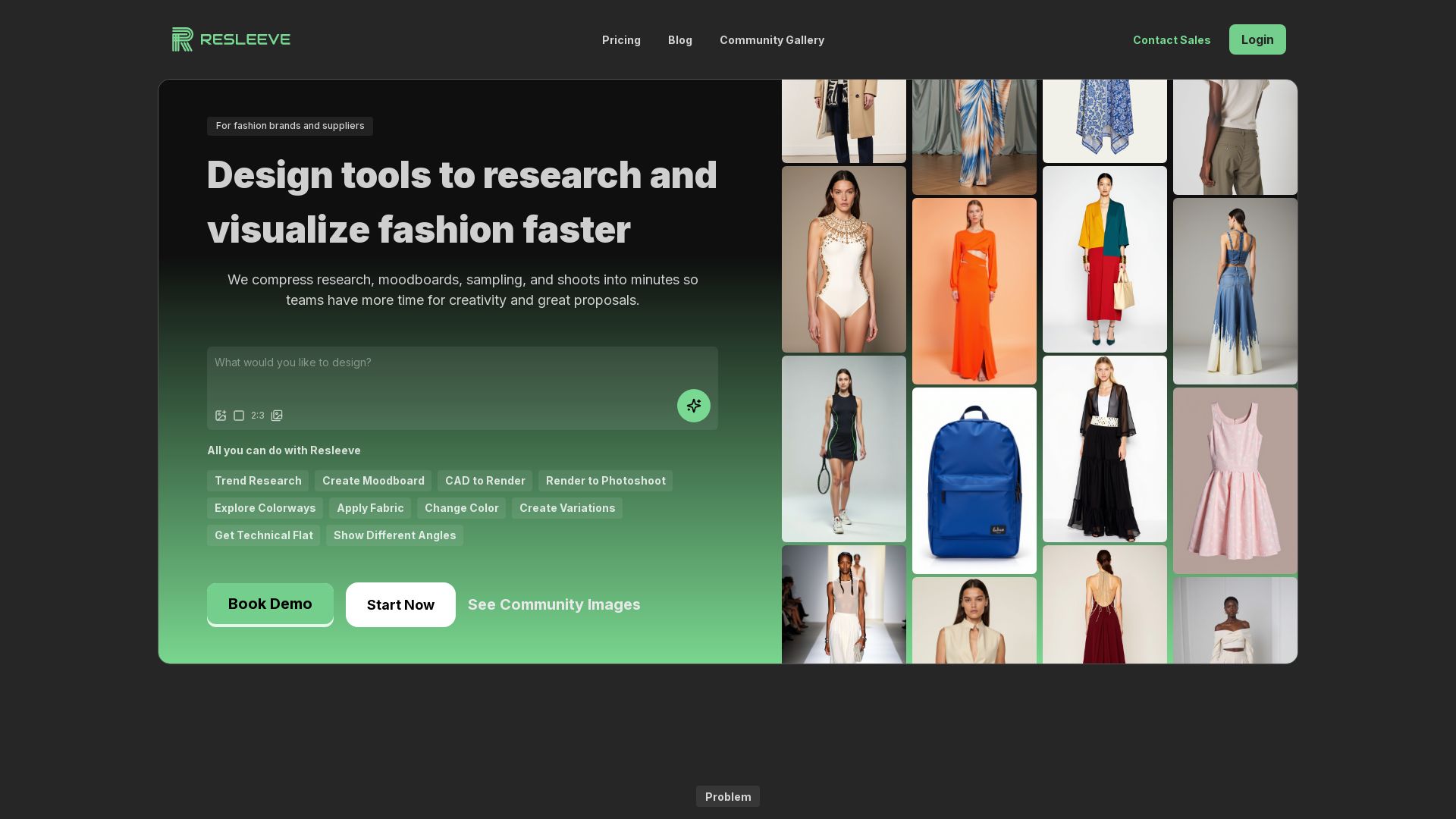Select the Trend Research chip

pos(258,481)
